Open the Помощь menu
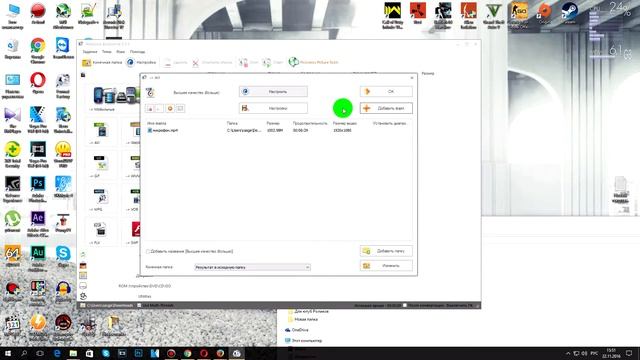The width and height of the screenshot is (640, 360). click(x=138, y=52)
